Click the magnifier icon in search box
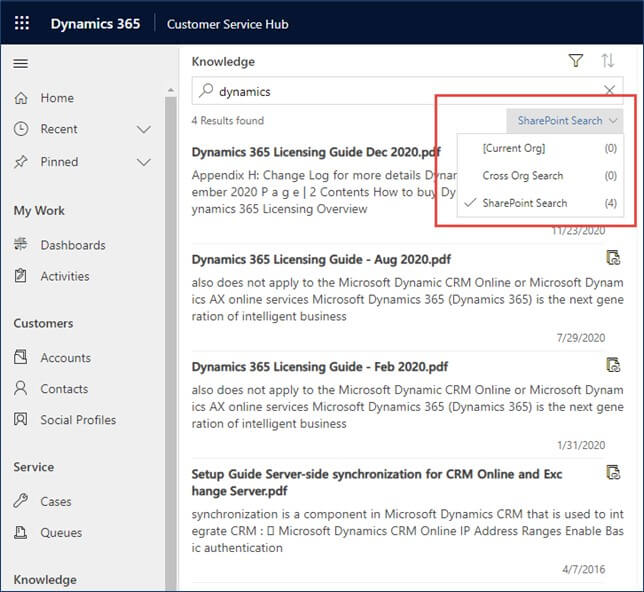 pyautogui.click(x=206, y=90)
